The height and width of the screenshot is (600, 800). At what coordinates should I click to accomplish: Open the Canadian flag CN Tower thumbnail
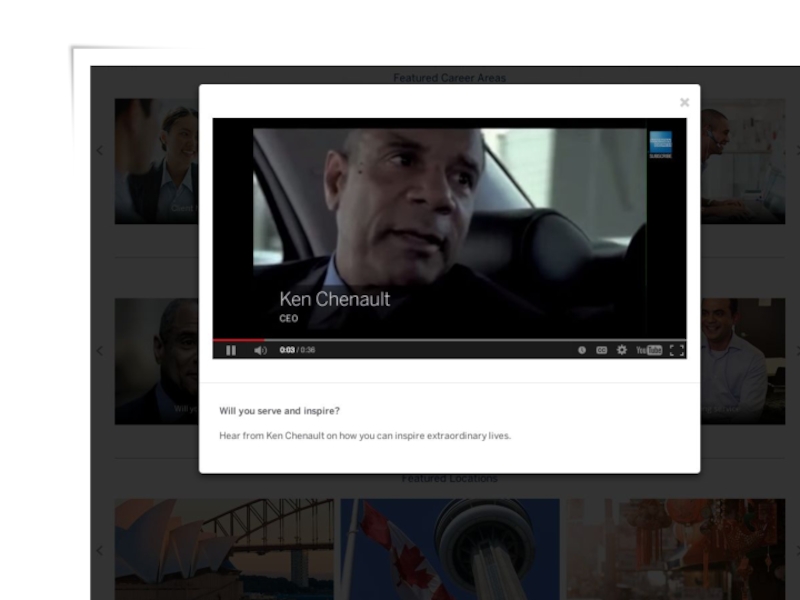(x=450, y=549)
